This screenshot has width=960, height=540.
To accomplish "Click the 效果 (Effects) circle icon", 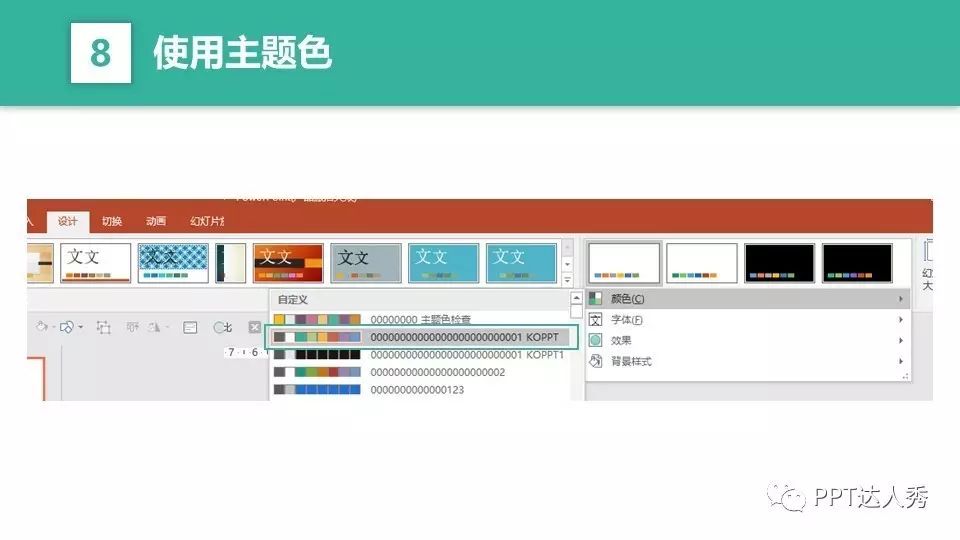I will click(596, 340).
